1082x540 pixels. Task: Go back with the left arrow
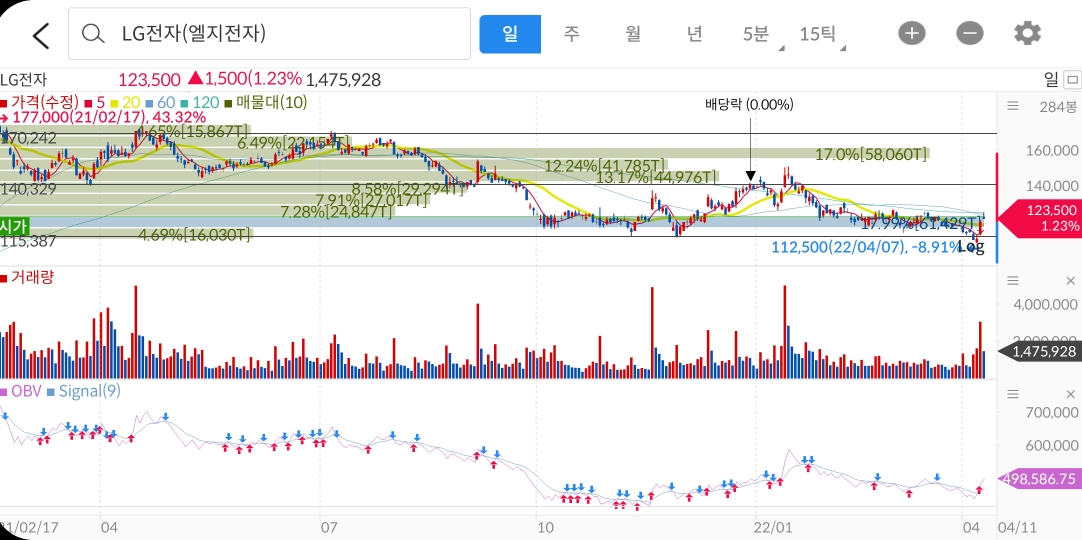click(41, 35)
